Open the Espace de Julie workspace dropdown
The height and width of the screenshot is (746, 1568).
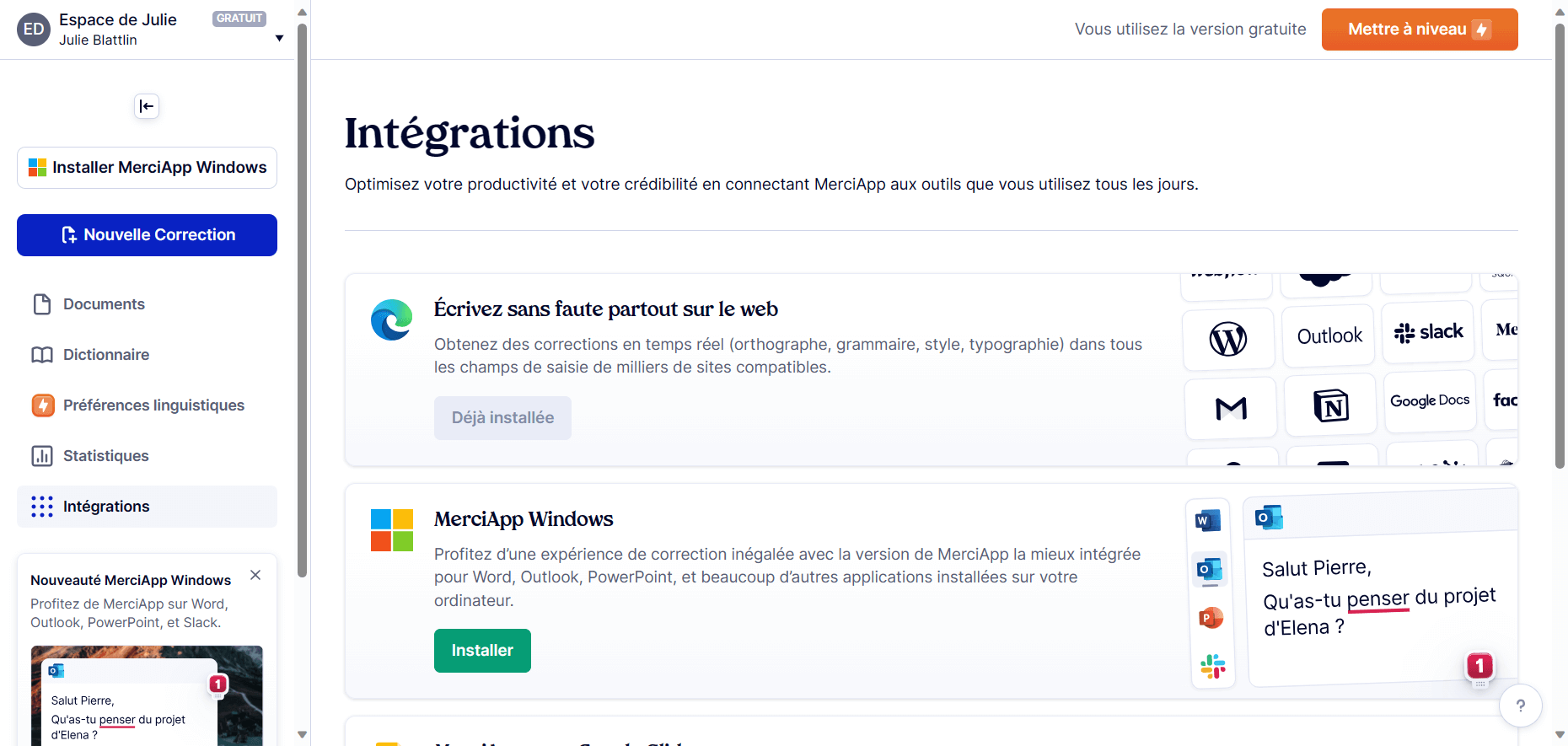pos(278,37)
